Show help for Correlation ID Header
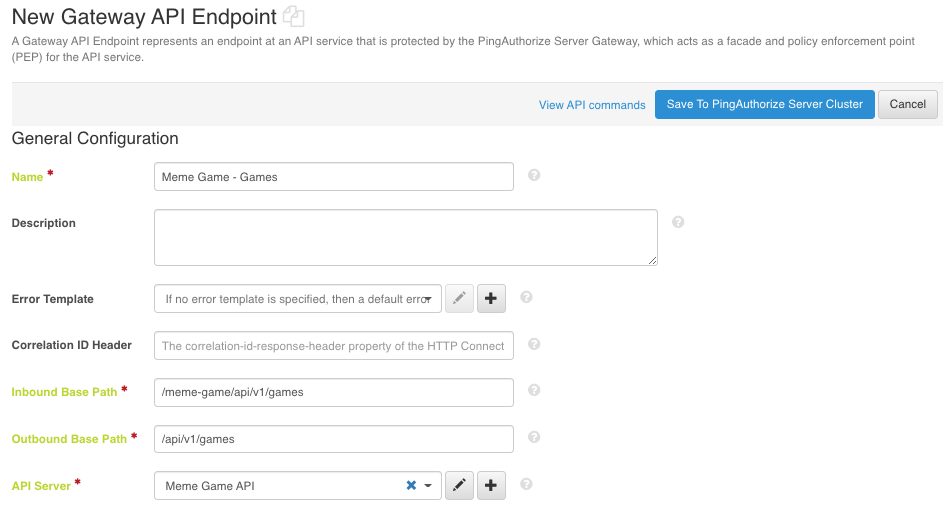Image resolution: width=951 pixels, height=513 pixels. click(x=534, y=344)
